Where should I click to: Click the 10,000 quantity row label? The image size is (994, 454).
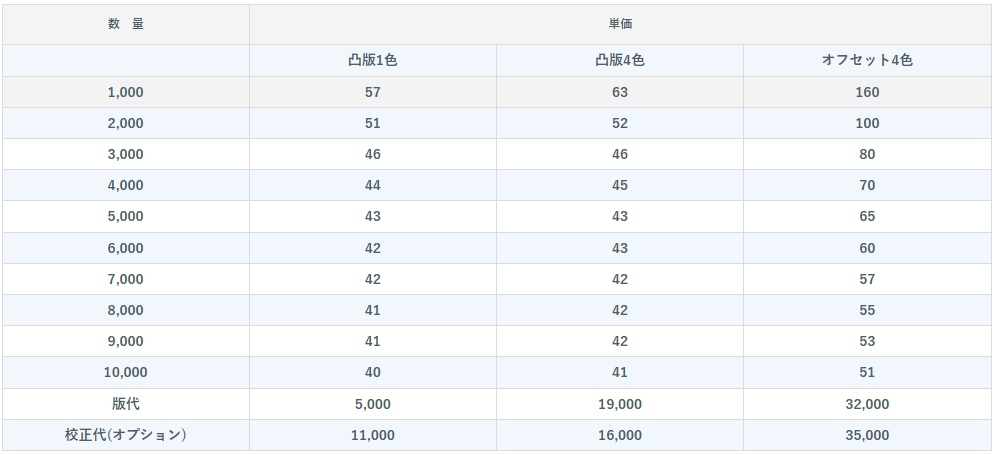point(126,372)
